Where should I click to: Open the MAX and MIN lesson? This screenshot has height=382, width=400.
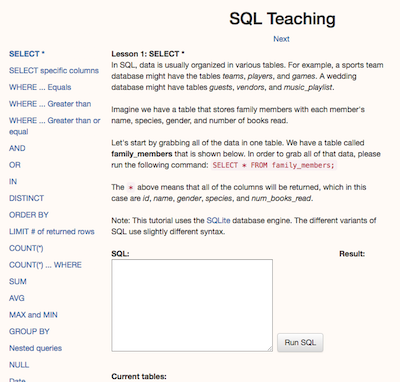[33, 315]
